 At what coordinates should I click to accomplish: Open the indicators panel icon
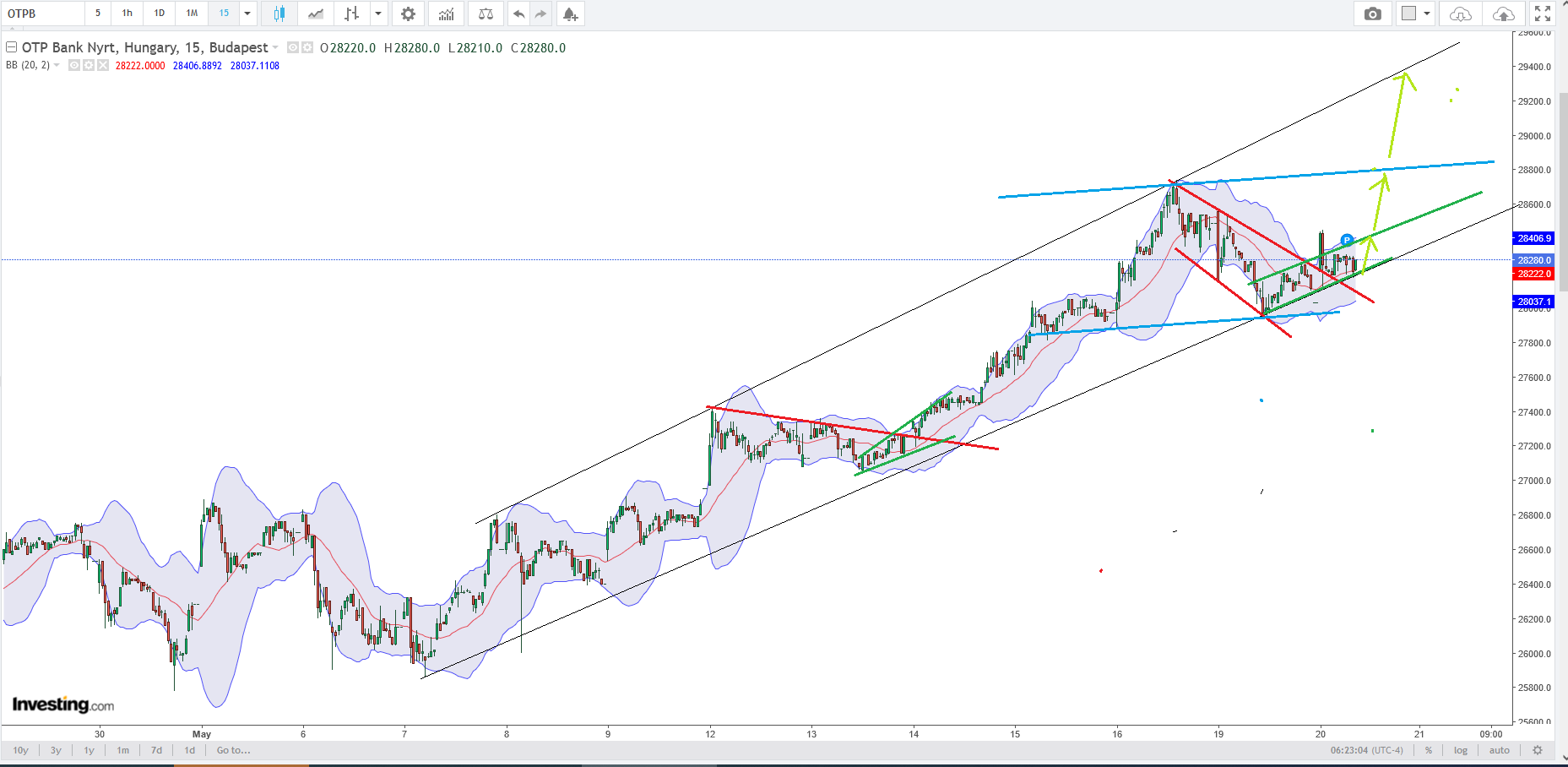click(446, 14)
